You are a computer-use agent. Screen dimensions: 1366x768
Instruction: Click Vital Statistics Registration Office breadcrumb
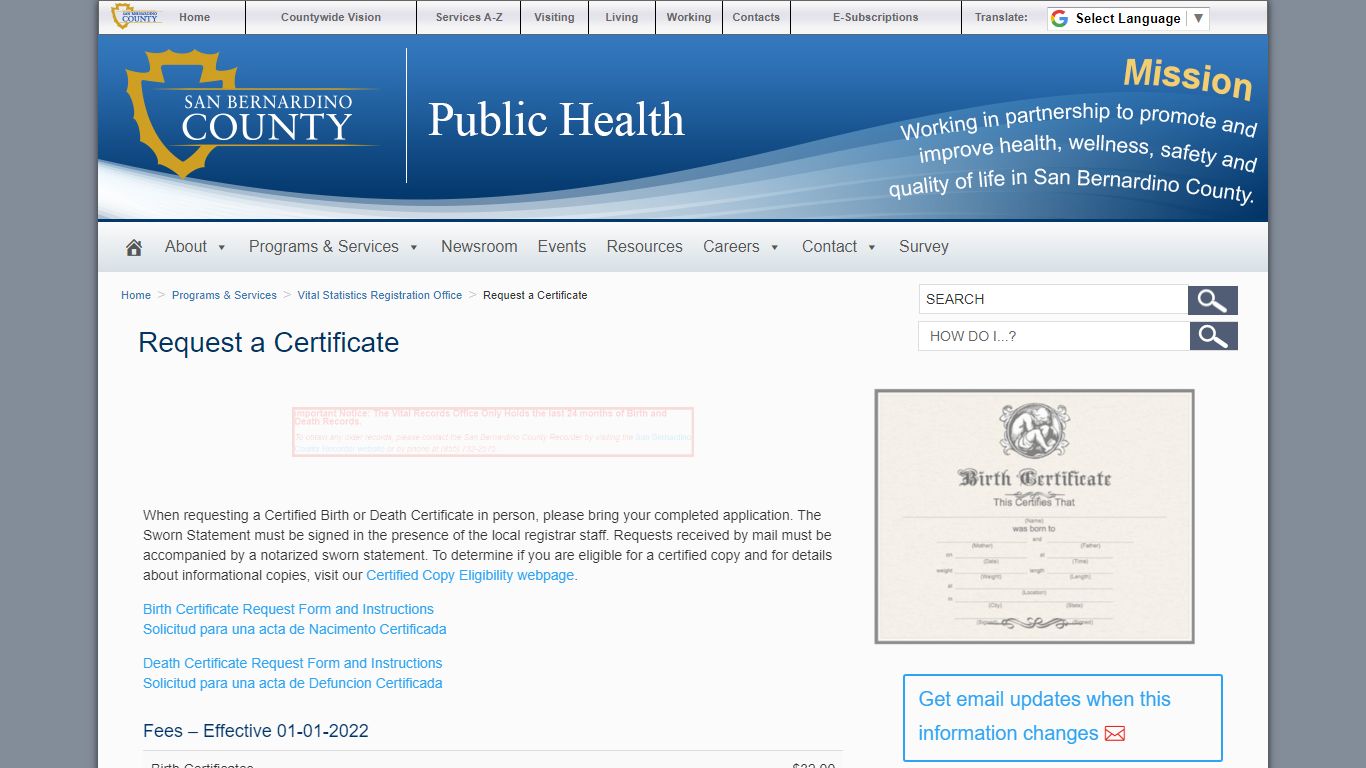[380, 295]
